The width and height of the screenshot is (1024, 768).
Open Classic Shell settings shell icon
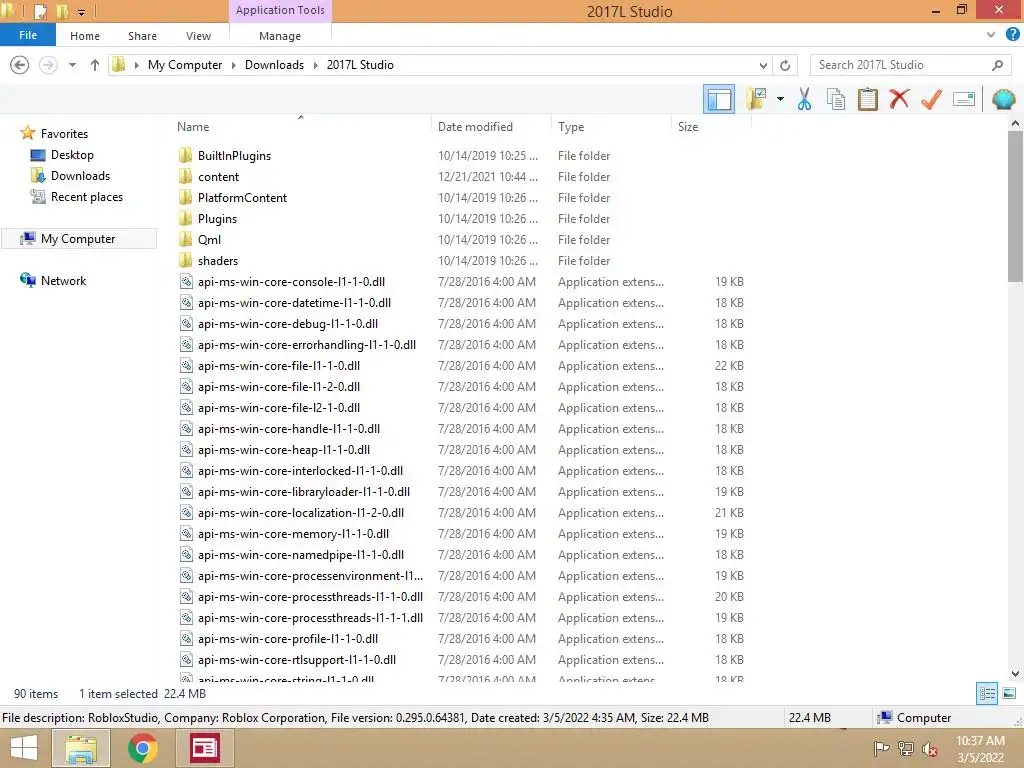coord(1003,99)
